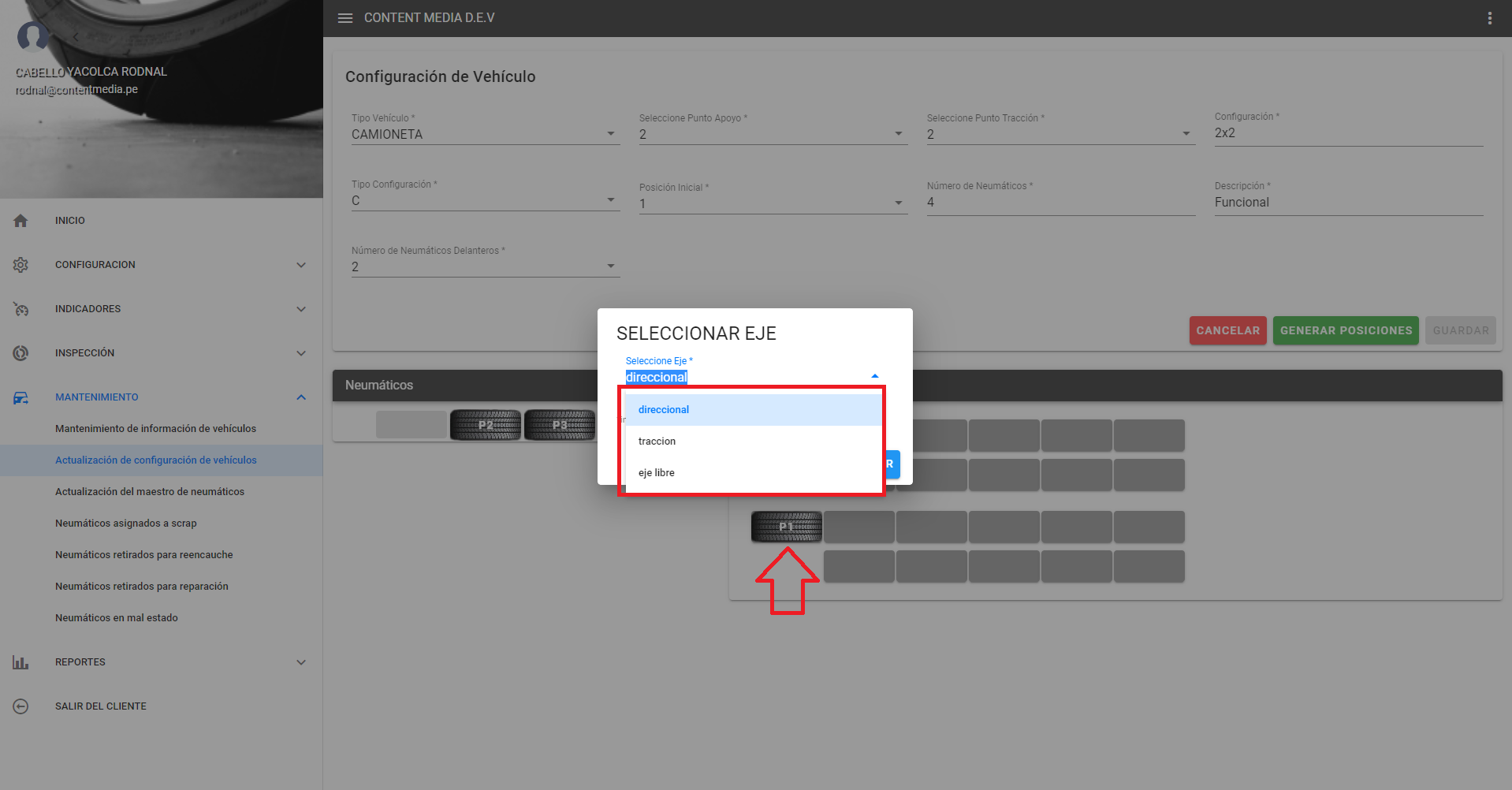Click the INDICADORES gauge icon
1512x790 pixels.
coord(21,309)
